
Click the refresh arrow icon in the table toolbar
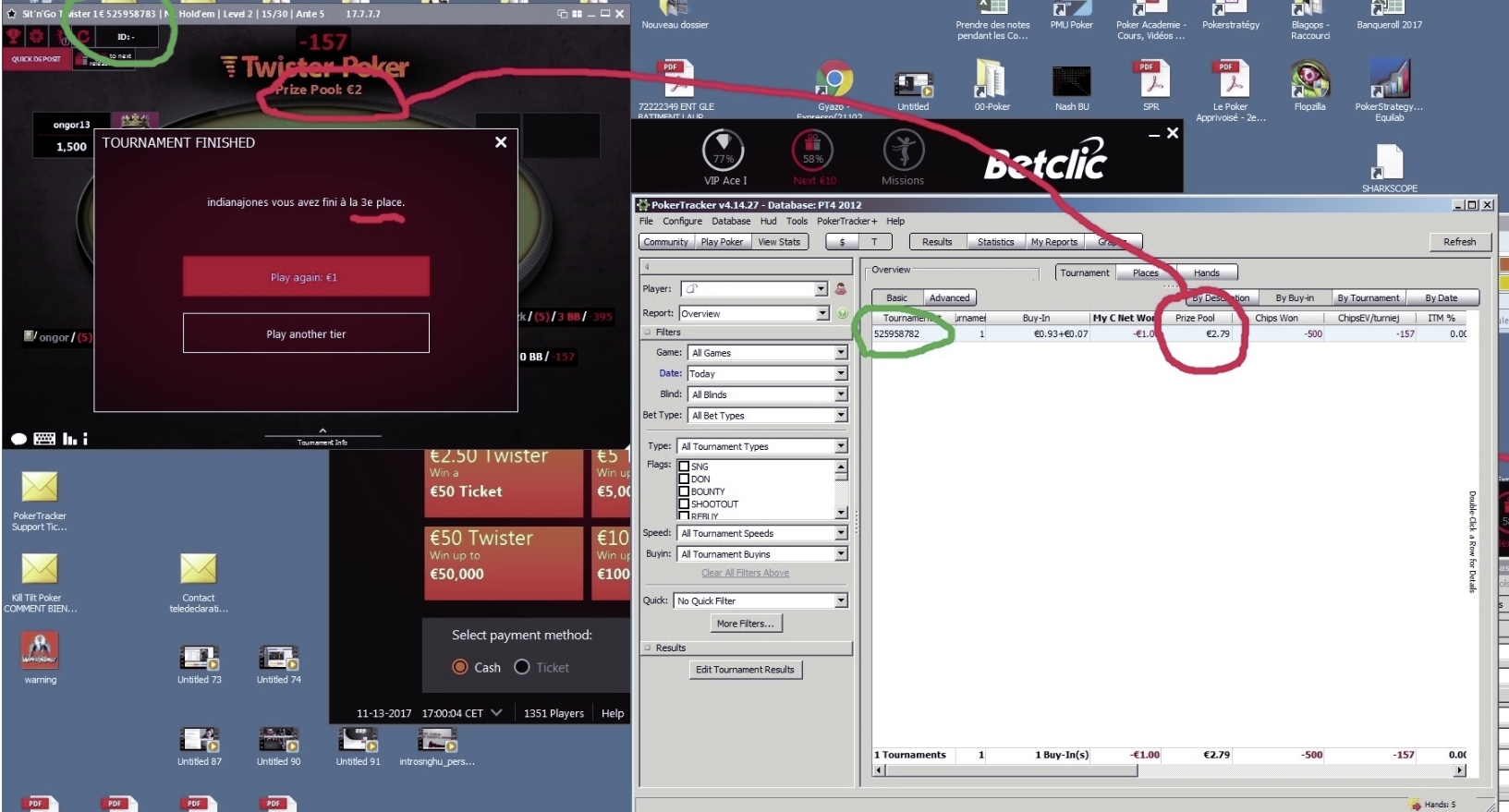point(82,37)
